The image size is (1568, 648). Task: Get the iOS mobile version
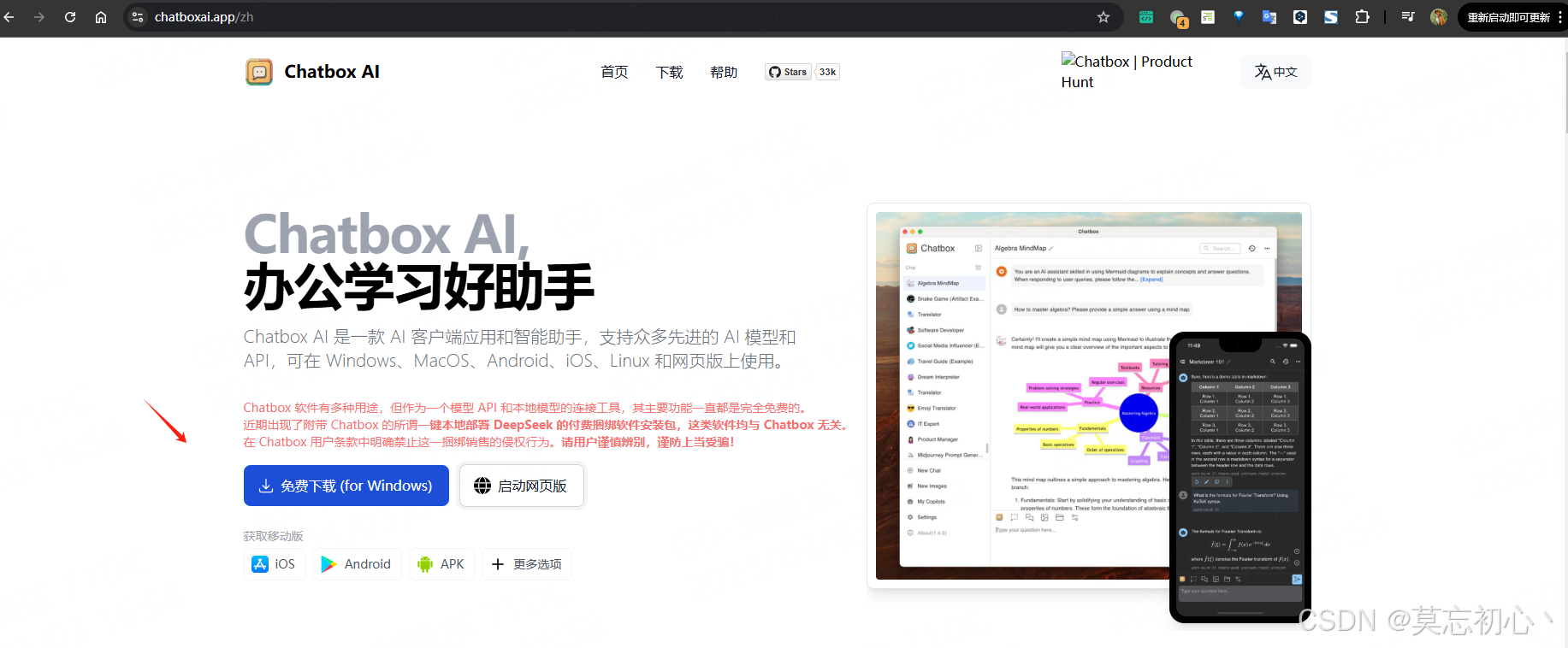(275, 564)
